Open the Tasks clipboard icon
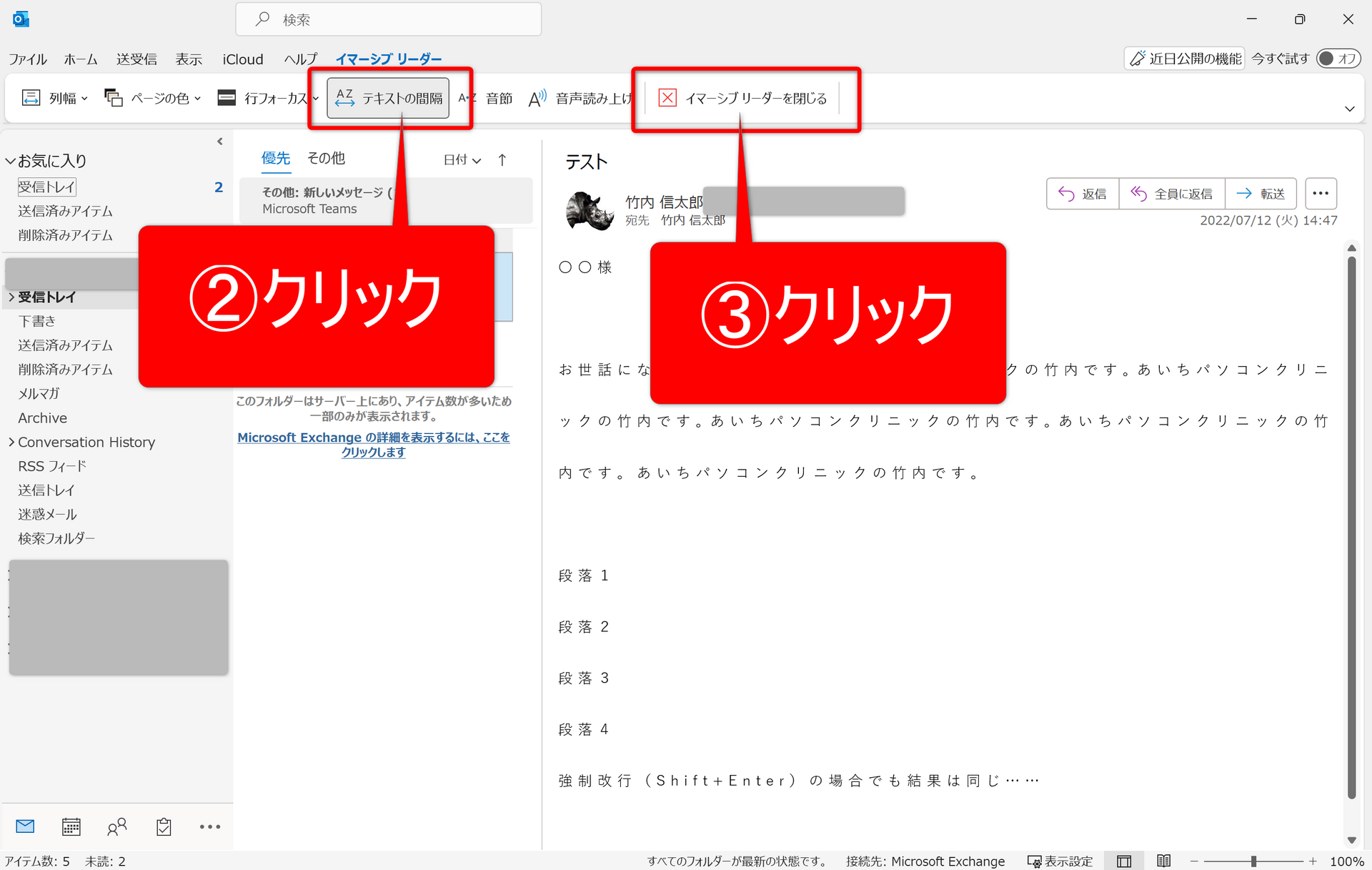 (164, 827)
